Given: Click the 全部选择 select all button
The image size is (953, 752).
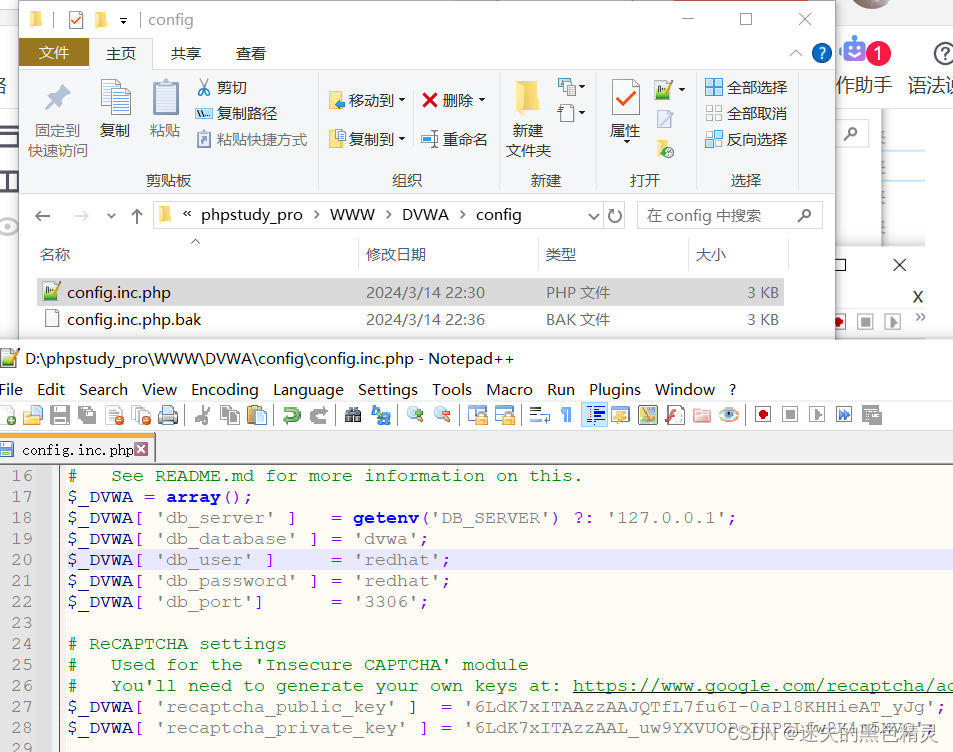Looking at the screenshot, I should click(746, 87).
